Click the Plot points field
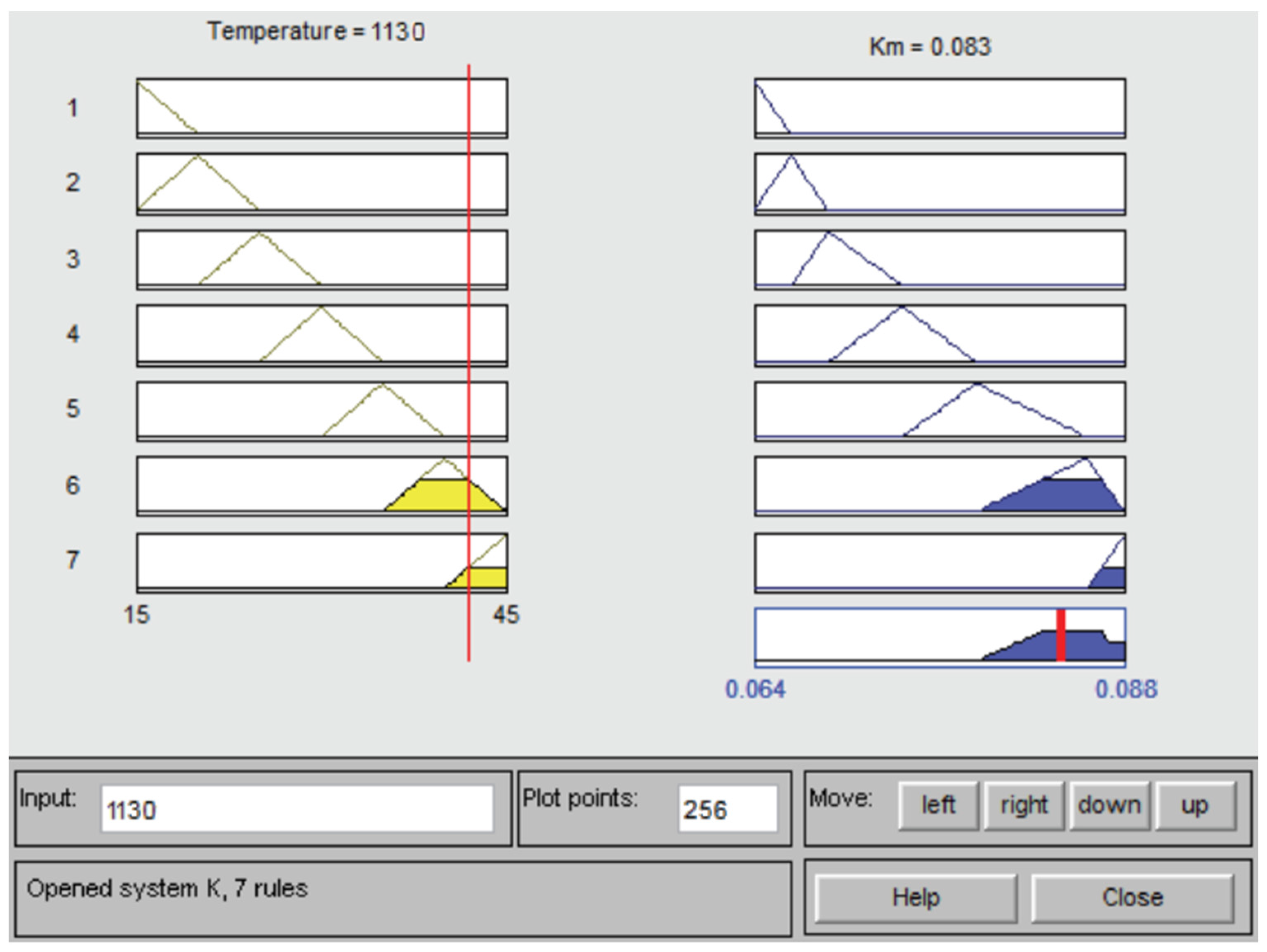 click(x=728, y=809)
